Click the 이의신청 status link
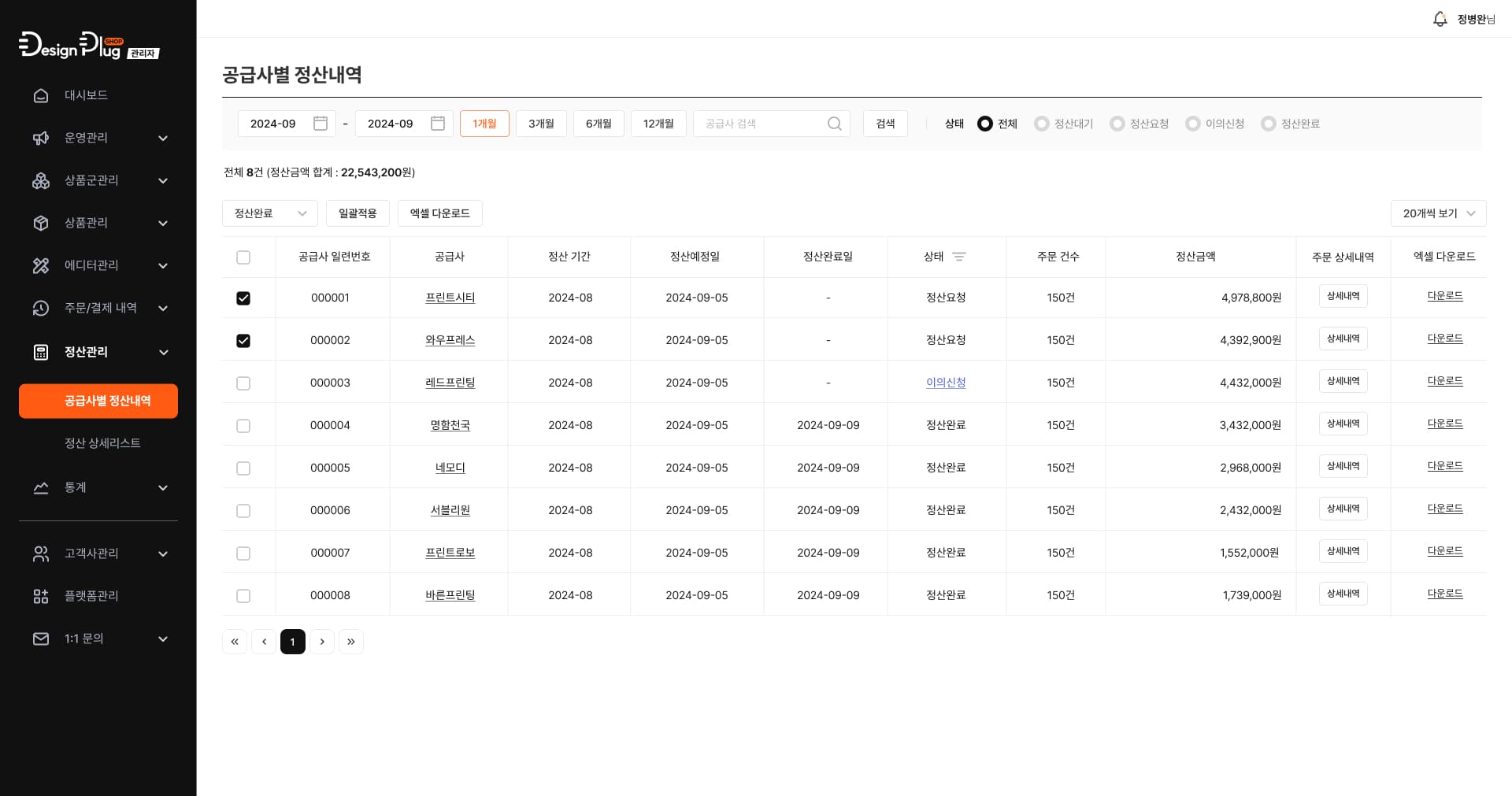This screenshot has height=796, width=1512. 945,383
